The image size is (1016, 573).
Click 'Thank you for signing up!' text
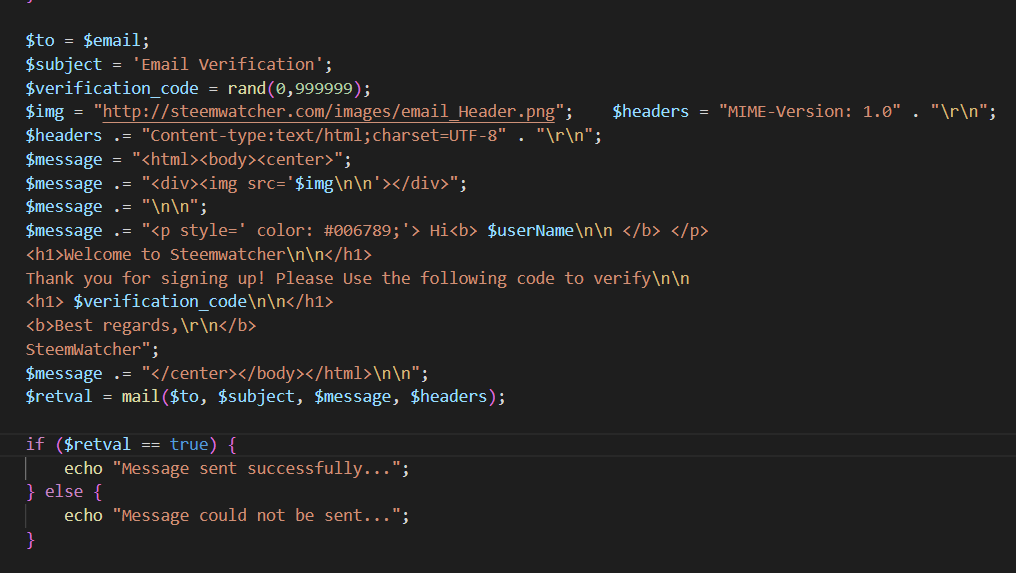pyautogui.click(x=146, y=279)
